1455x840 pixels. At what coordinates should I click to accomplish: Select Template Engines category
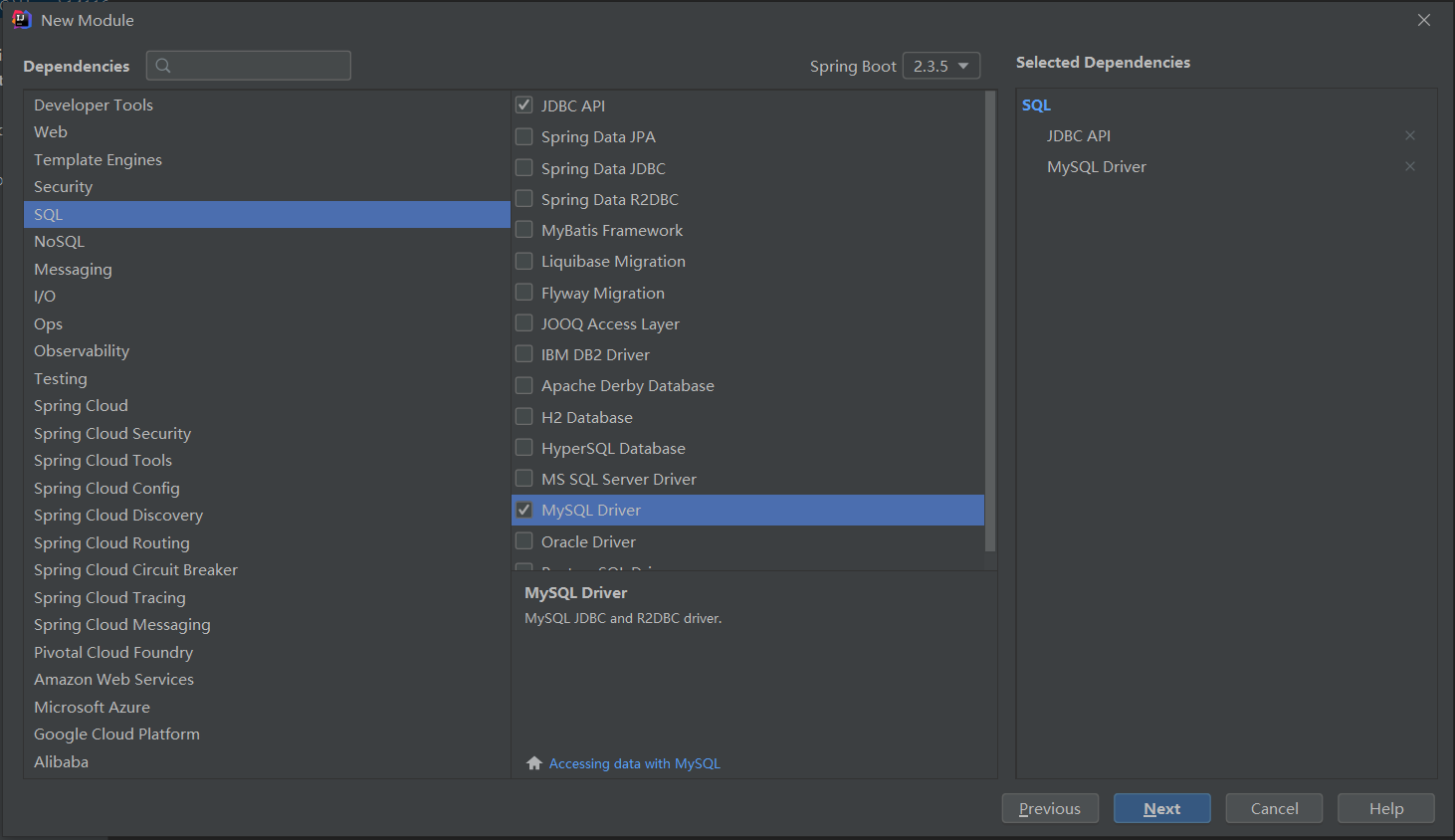(x=267, y=159)
